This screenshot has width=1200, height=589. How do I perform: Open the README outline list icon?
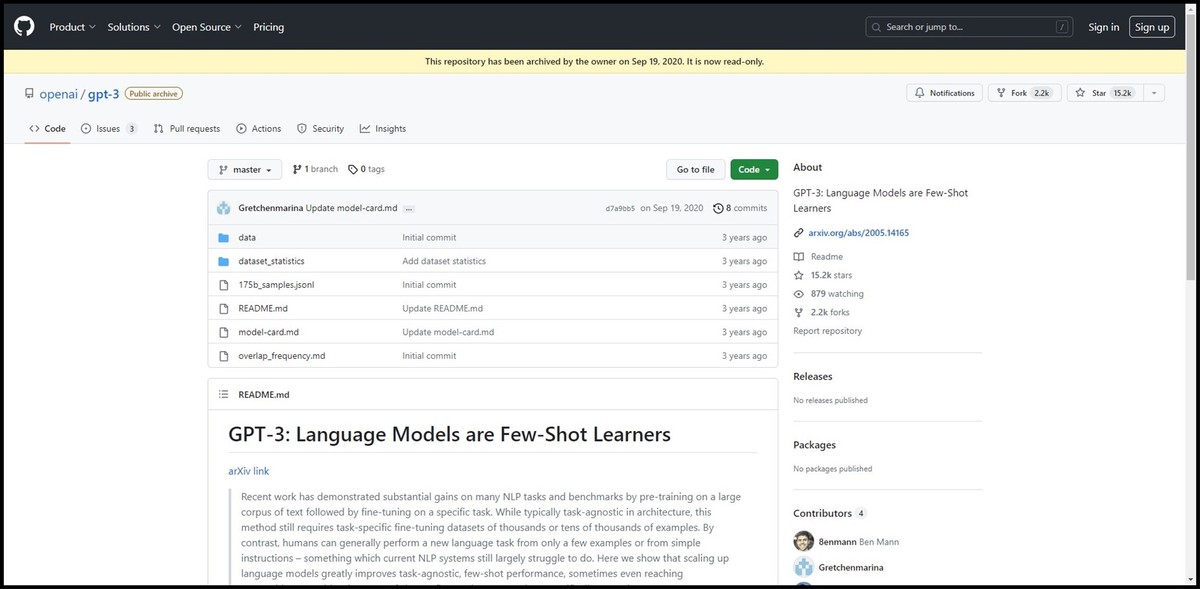224,395
